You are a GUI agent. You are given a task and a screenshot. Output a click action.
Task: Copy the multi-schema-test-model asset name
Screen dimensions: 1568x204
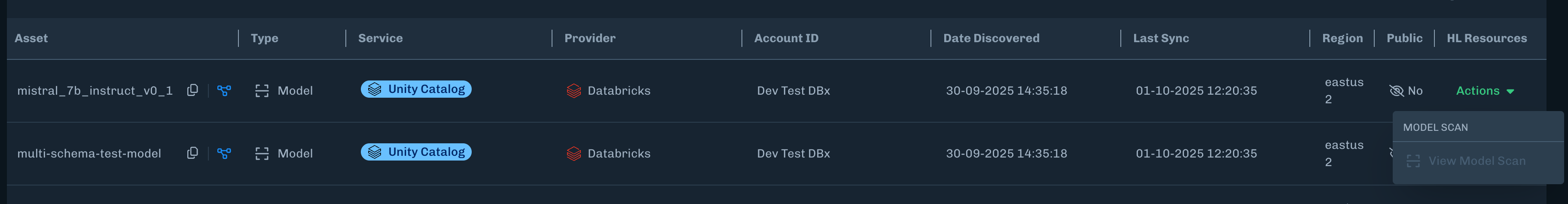pos(192,153)
